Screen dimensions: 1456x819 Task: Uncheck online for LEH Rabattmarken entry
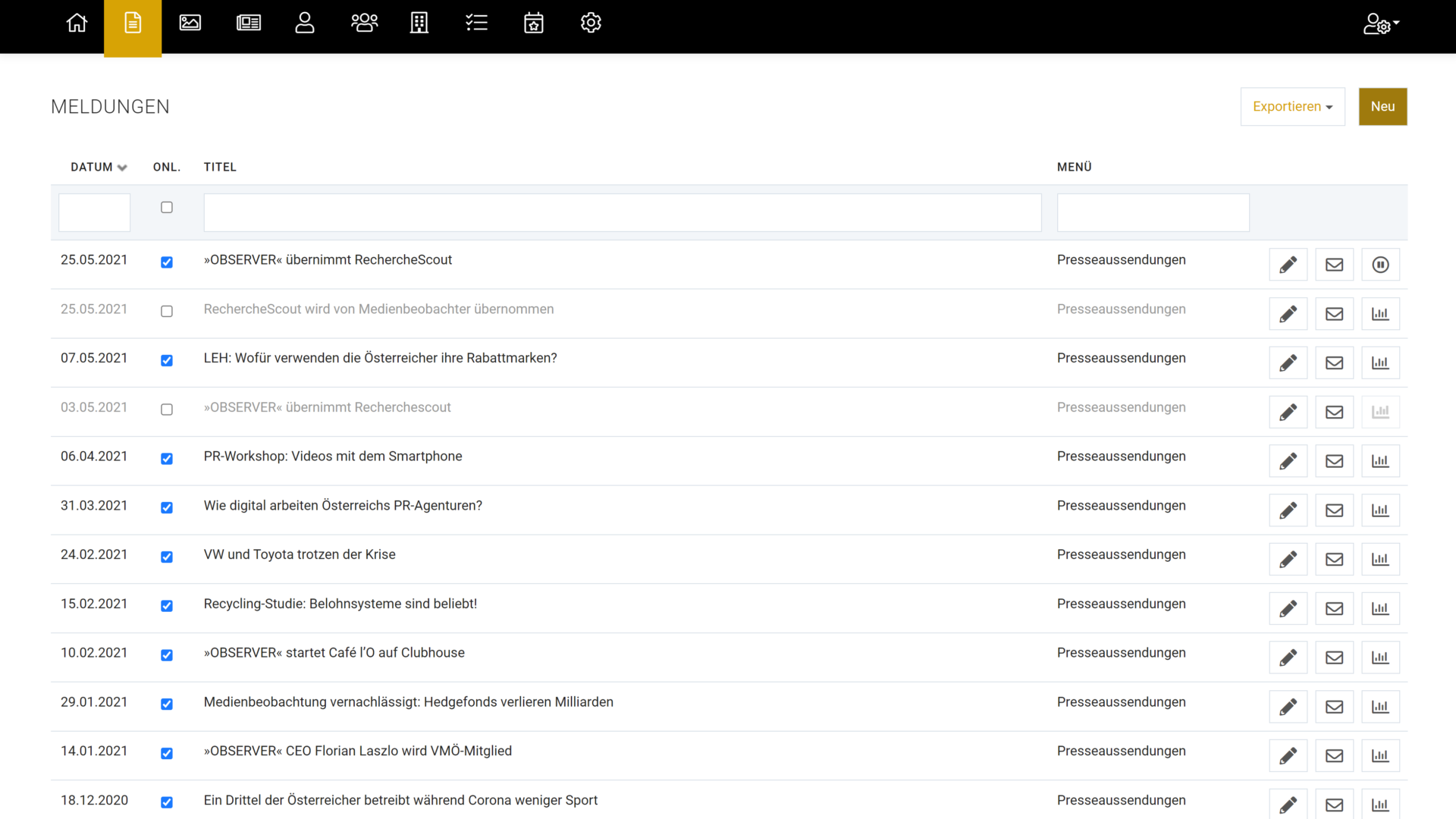click(167, 360)
